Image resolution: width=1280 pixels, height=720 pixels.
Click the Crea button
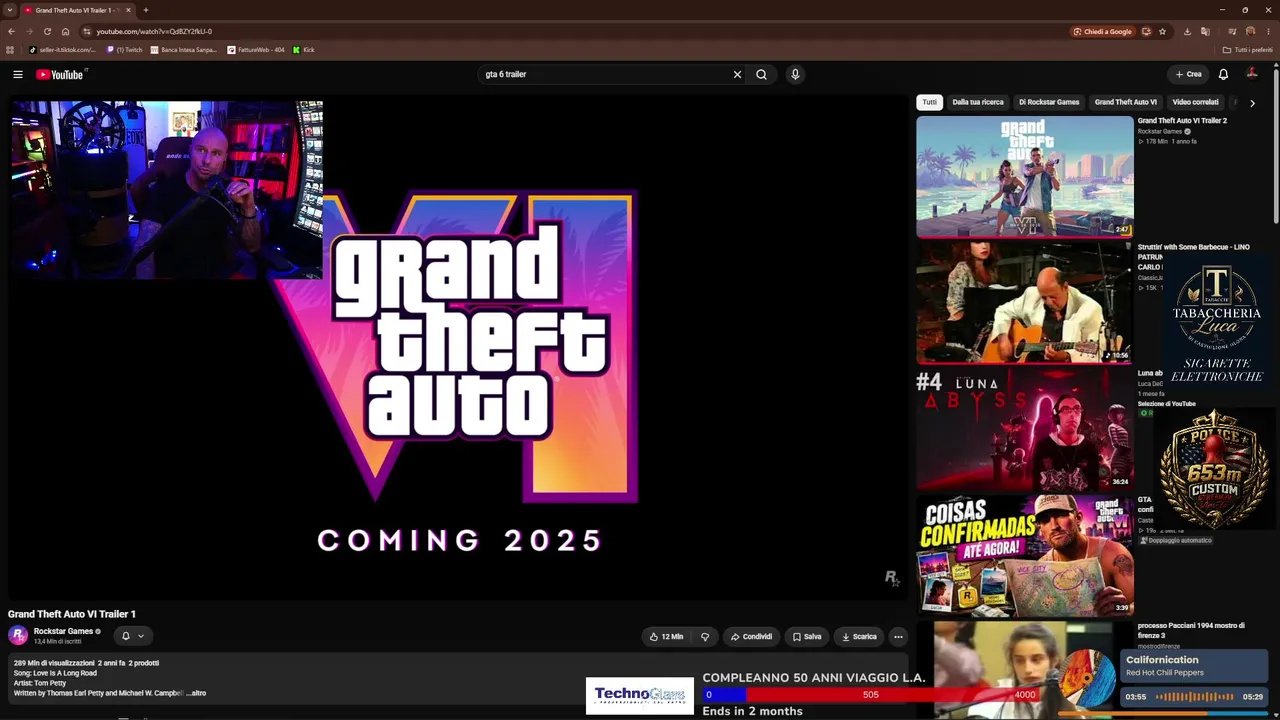(x=1189, y=74)
